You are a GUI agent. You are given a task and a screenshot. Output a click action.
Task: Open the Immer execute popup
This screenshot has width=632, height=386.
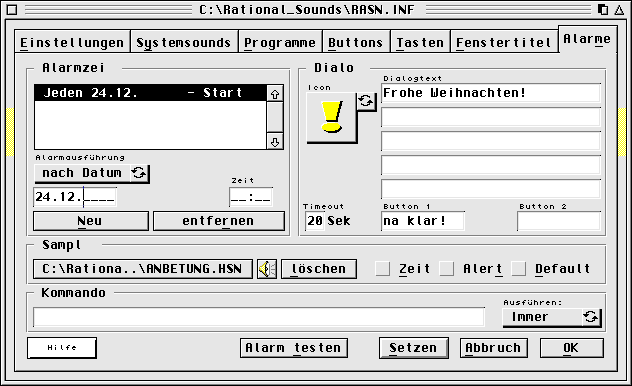tap(542, 317)
